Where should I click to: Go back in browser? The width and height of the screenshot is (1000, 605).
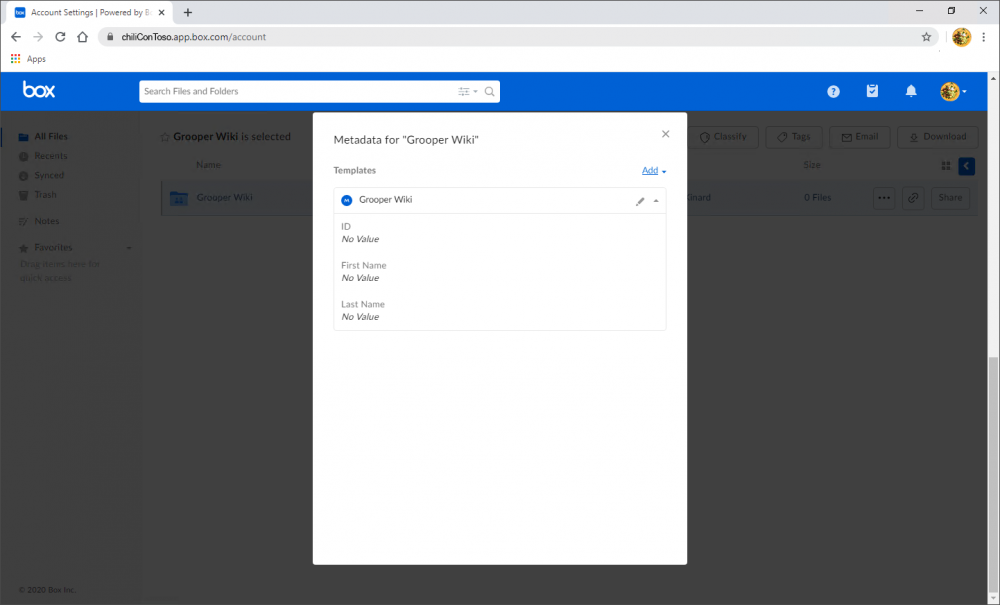(x=16, y=37)
